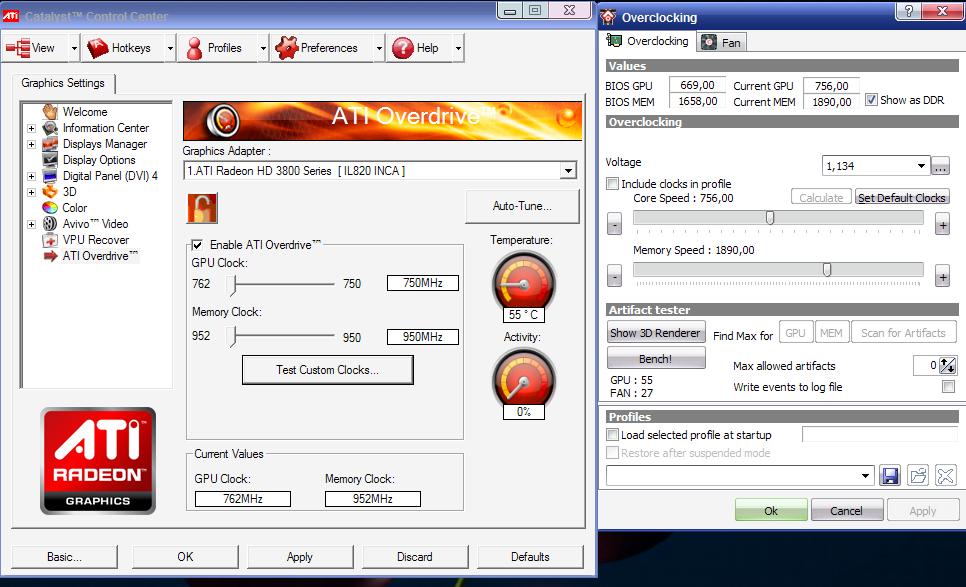Open the Hotkeys dropdown arrow
Screen dimensions: 966x587
click(x=170, y=48)
